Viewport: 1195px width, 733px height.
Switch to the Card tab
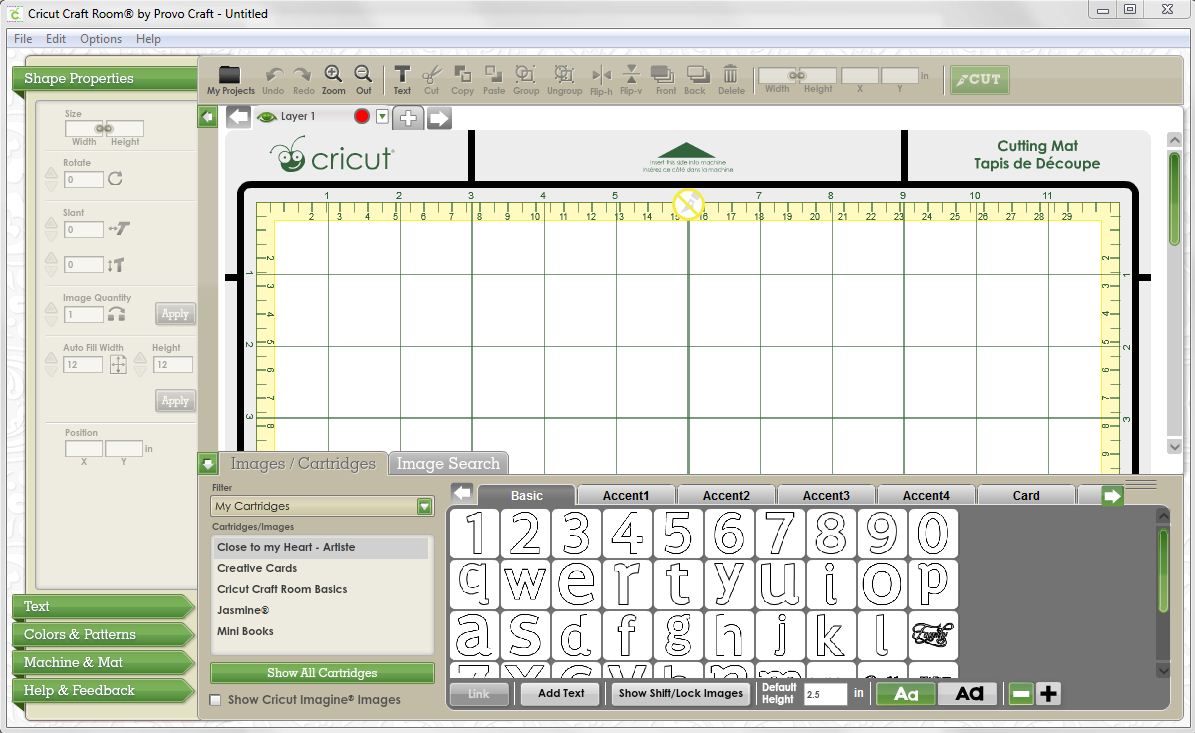[x=1026, y=495]
